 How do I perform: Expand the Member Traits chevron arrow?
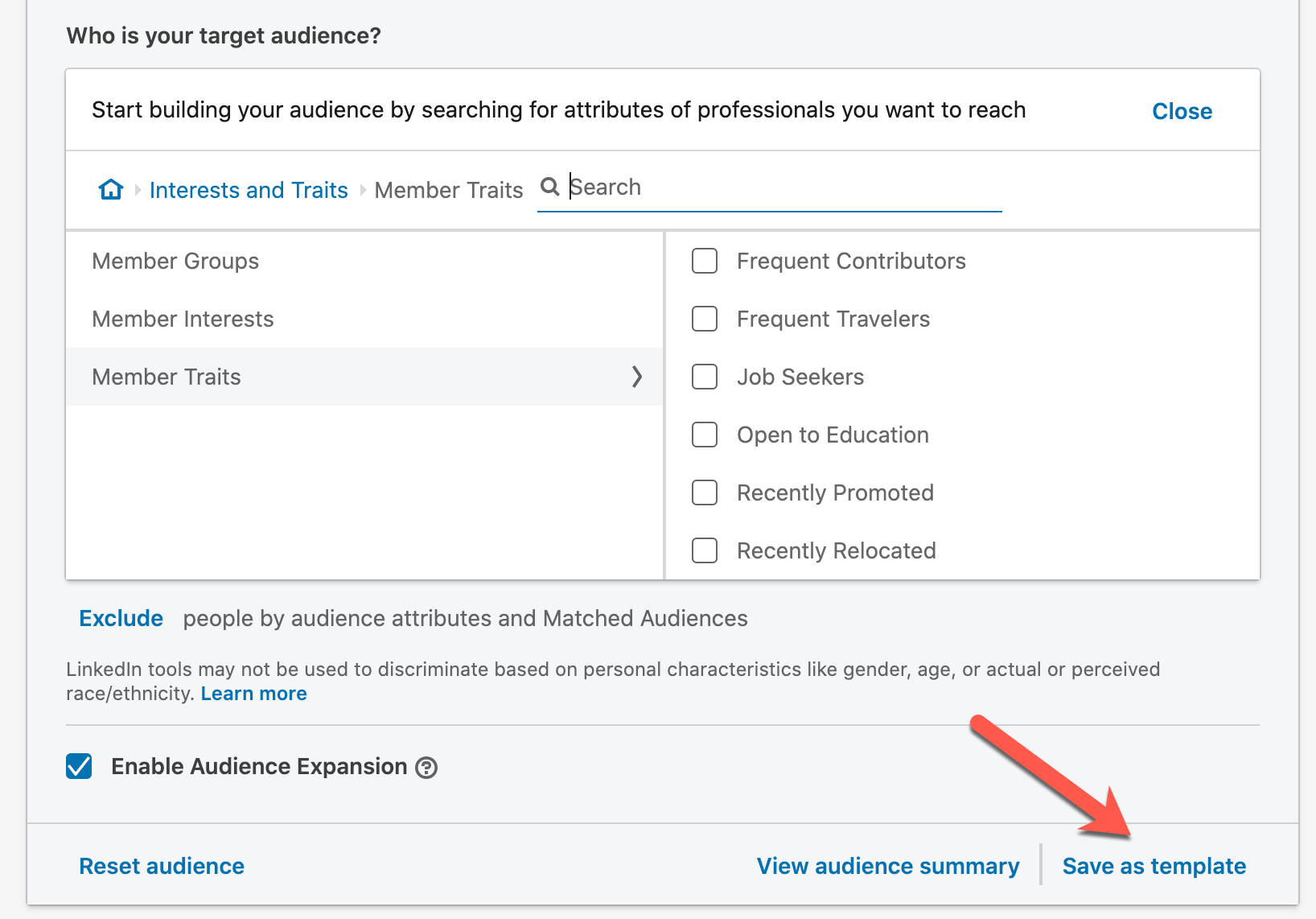tap(637, 377)
